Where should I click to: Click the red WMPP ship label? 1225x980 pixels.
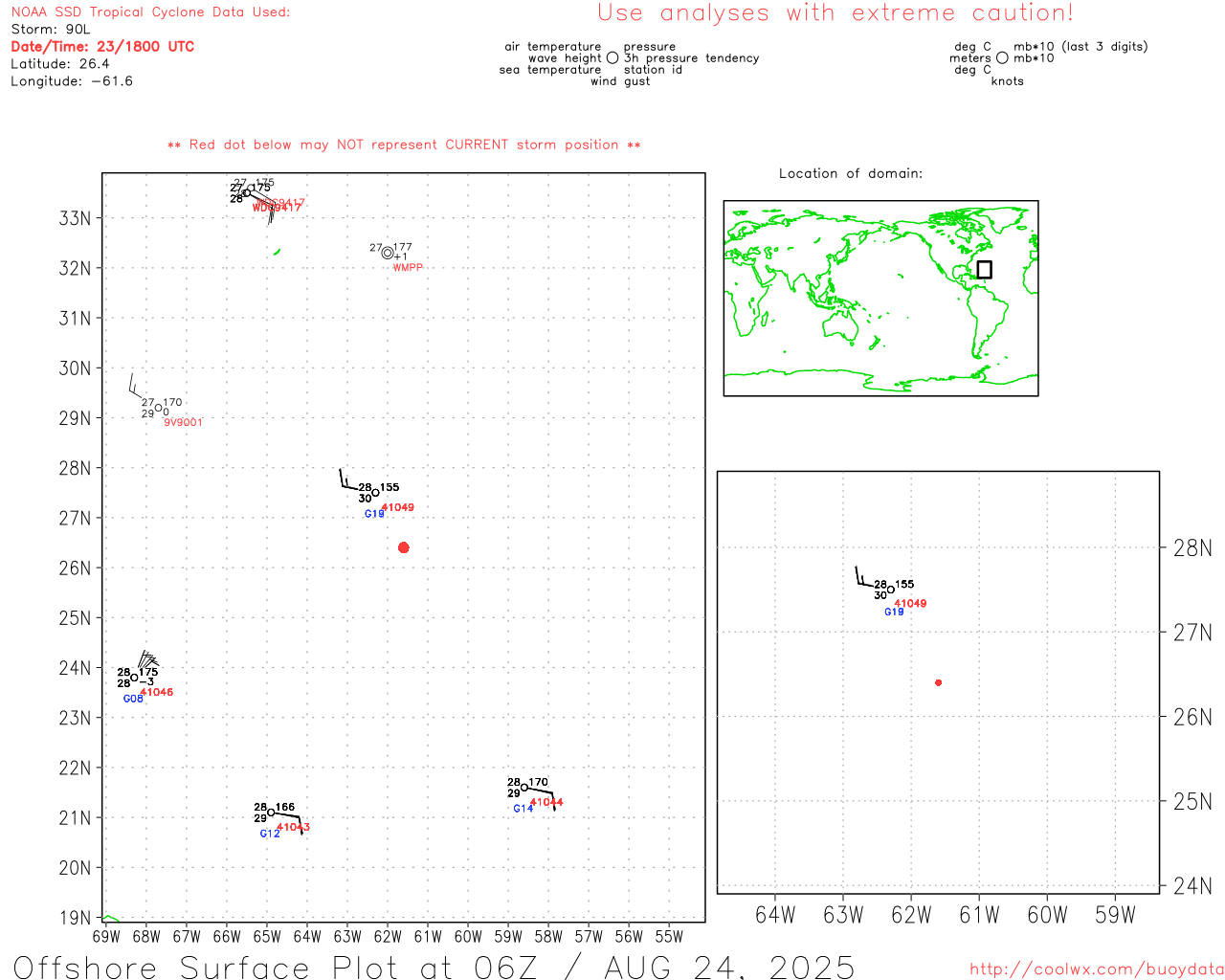click(x=408, y=267)
